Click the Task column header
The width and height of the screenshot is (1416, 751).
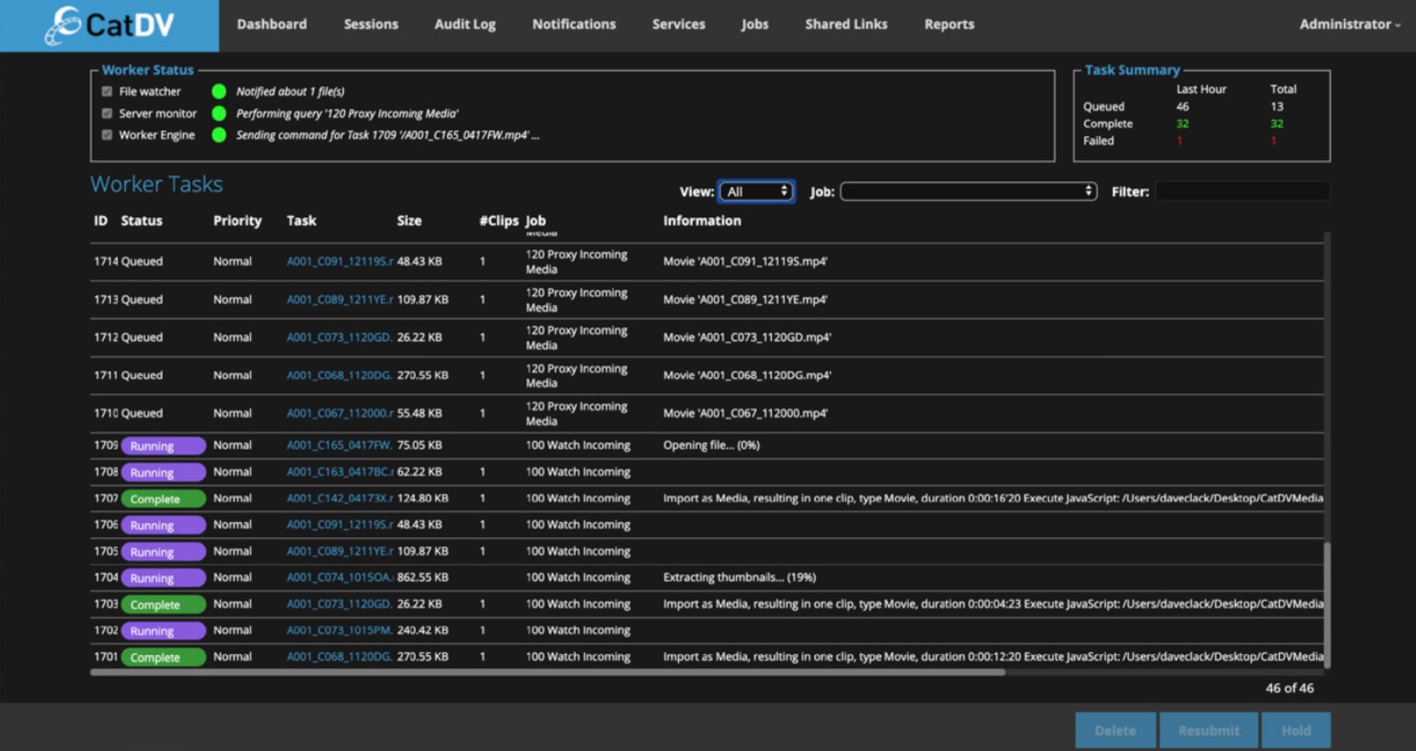point(301,221)
